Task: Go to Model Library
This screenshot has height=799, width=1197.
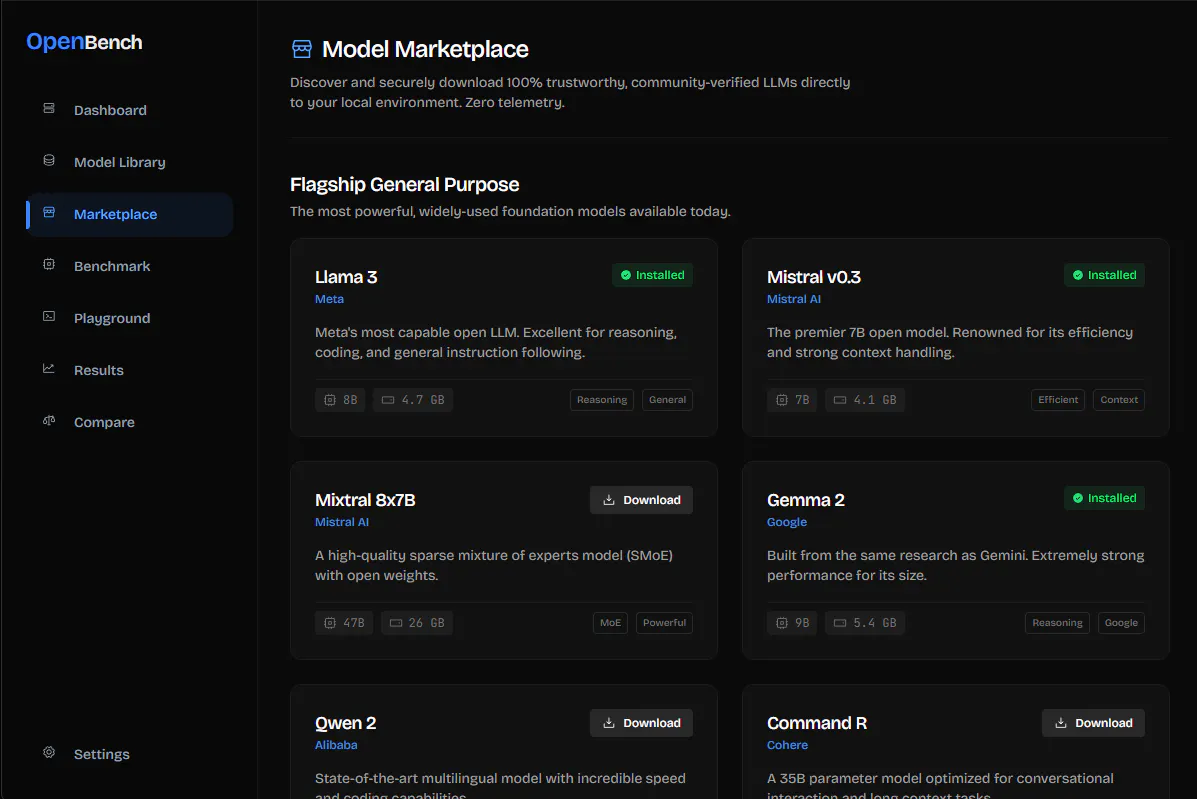Action: click(x=130, y=162)
